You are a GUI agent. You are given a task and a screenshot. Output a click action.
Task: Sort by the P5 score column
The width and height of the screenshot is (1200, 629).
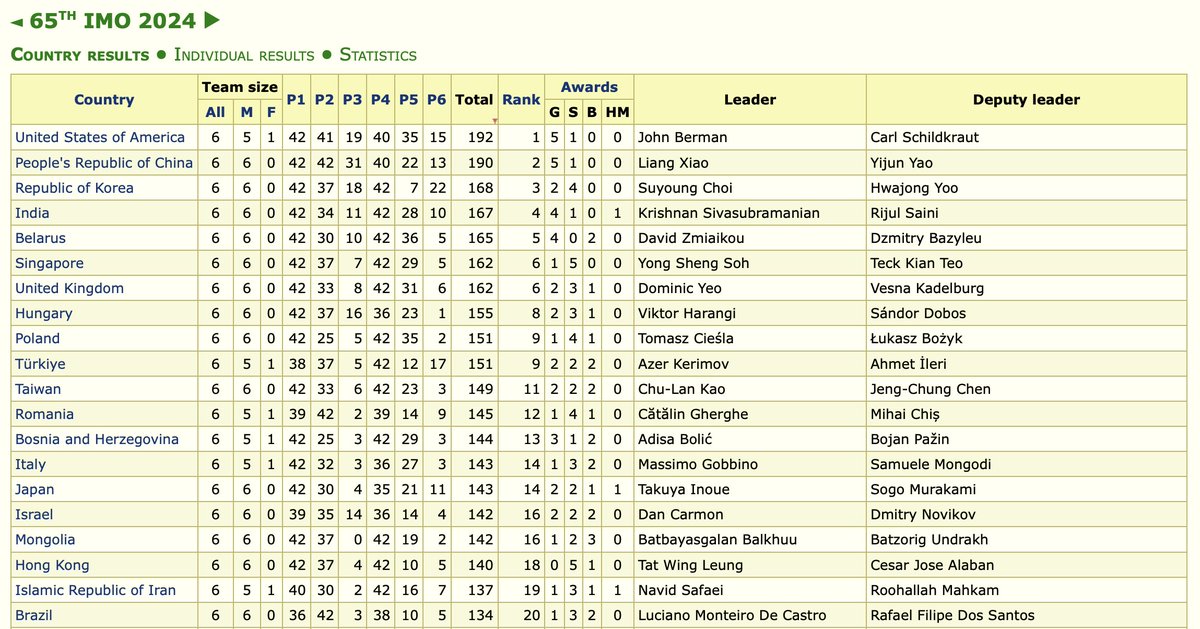click(408, 99)
